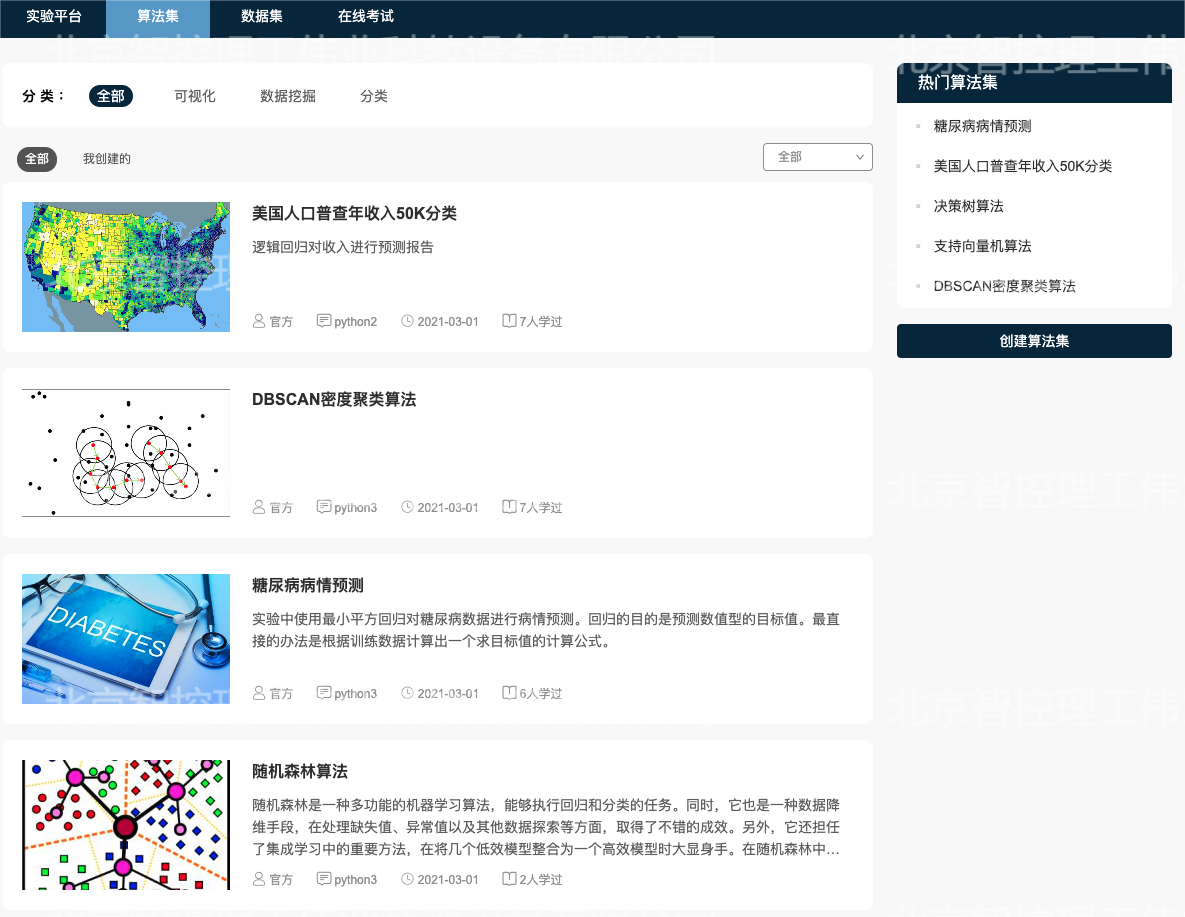Open the 决策树算法 link in popular list
This screenshot has width=1185, height=917.
click(968, 206)
